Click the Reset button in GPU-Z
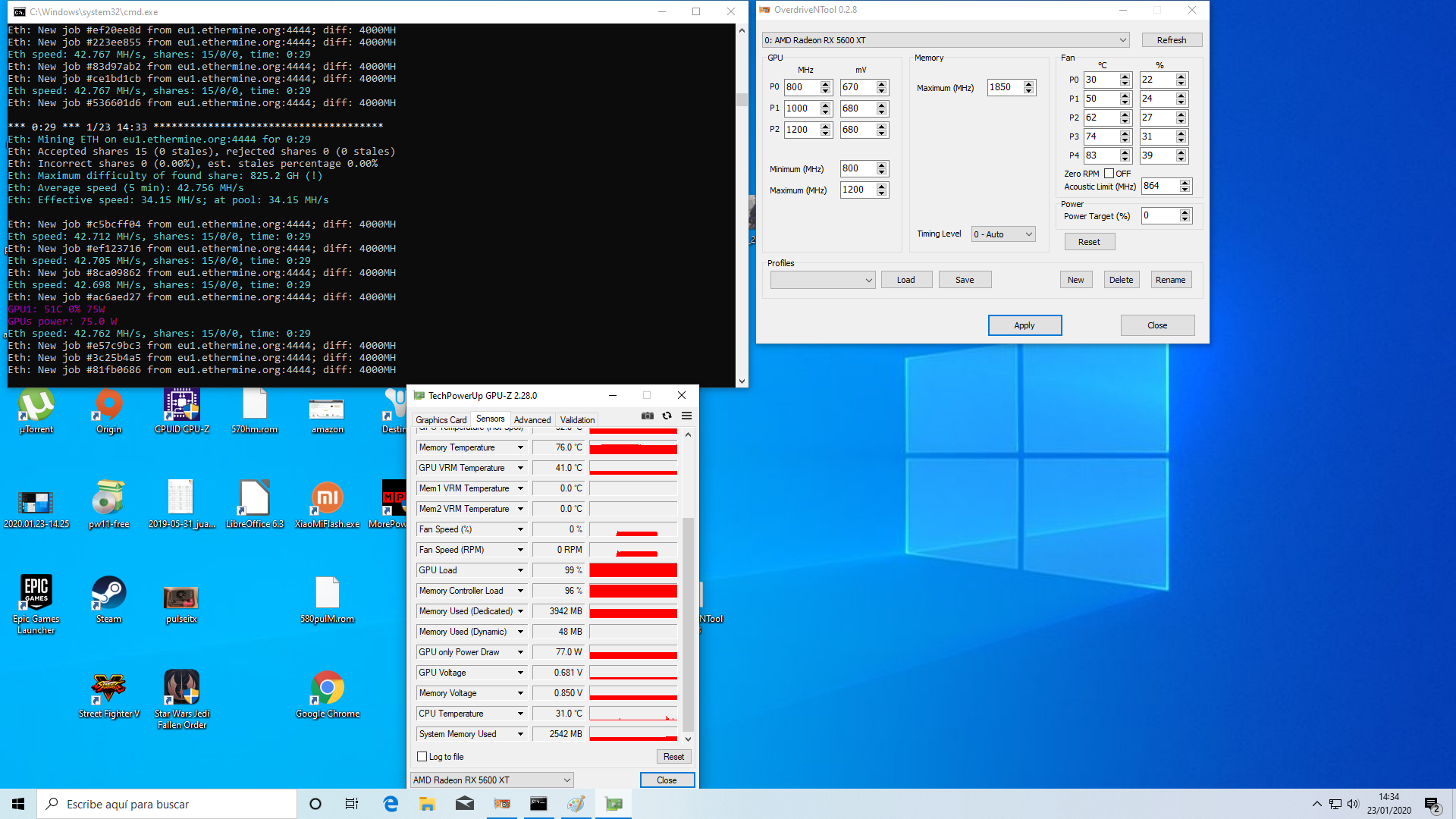 (673, 757)
